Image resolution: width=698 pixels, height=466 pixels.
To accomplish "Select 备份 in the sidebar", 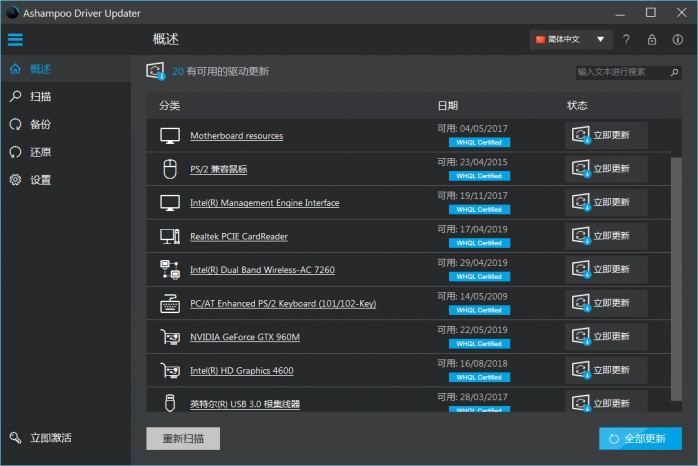I will click(65, 124).
